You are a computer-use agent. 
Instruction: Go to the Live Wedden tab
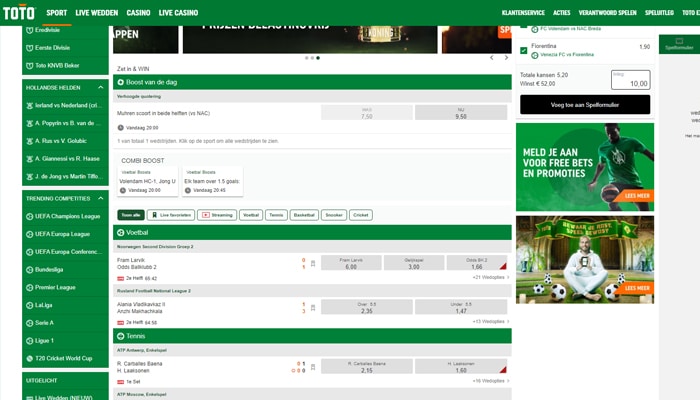click(97, 13)
